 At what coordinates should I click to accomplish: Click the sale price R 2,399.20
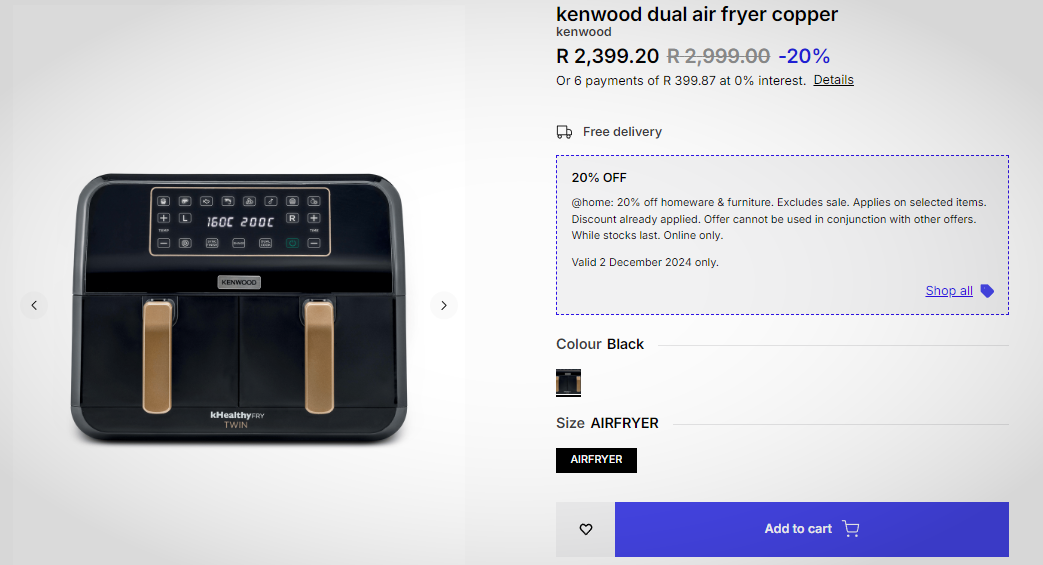pyautogui.click(x=607, y=56)
